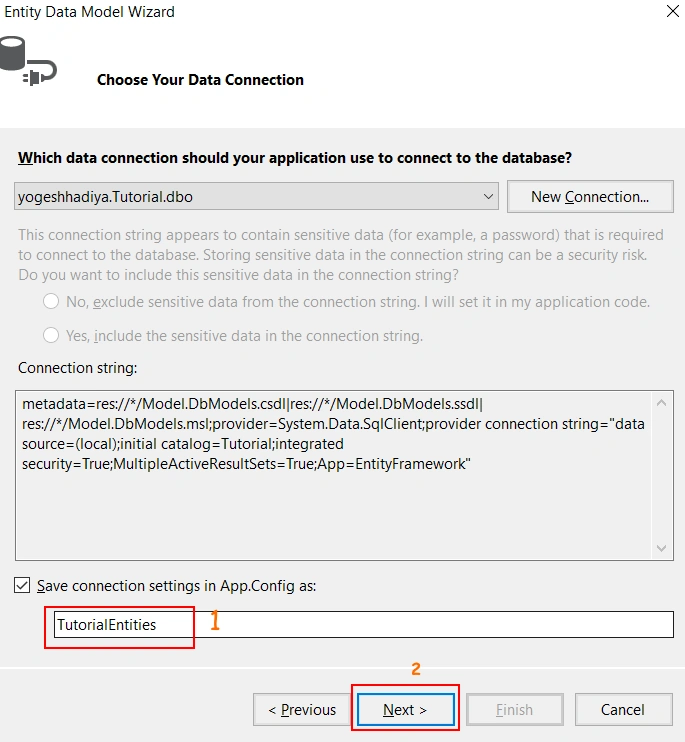The width and height of the screenshot is (685, 742).
Task: Click the New Connection button
Action: [x=590, y=196]
